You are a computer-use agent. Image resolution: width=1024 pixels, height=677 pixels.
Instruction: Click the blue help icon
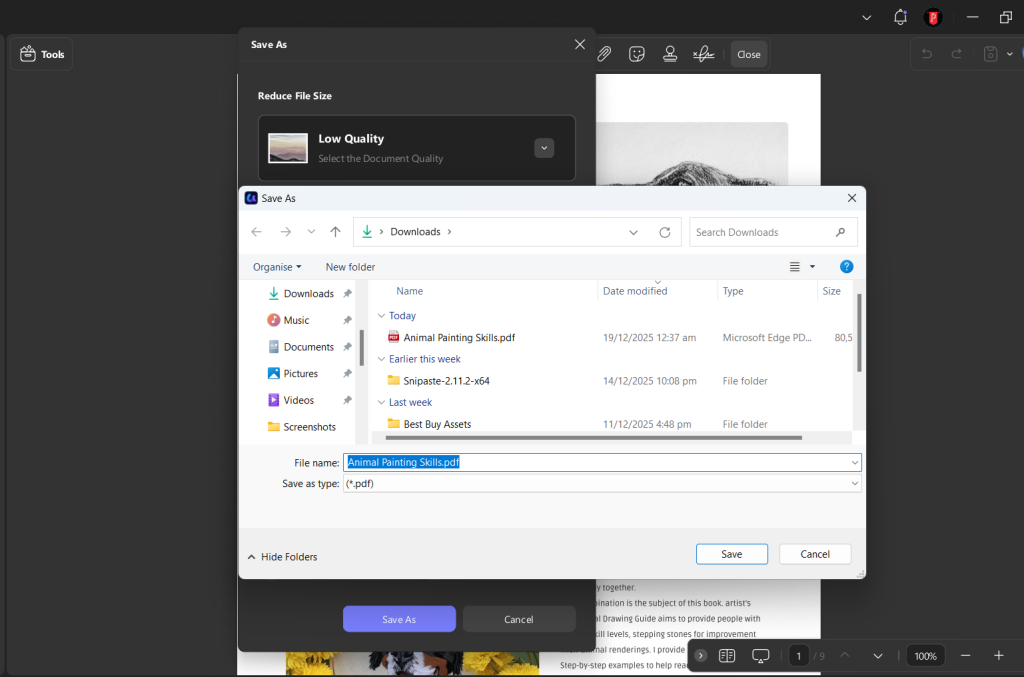pos(846,267)
